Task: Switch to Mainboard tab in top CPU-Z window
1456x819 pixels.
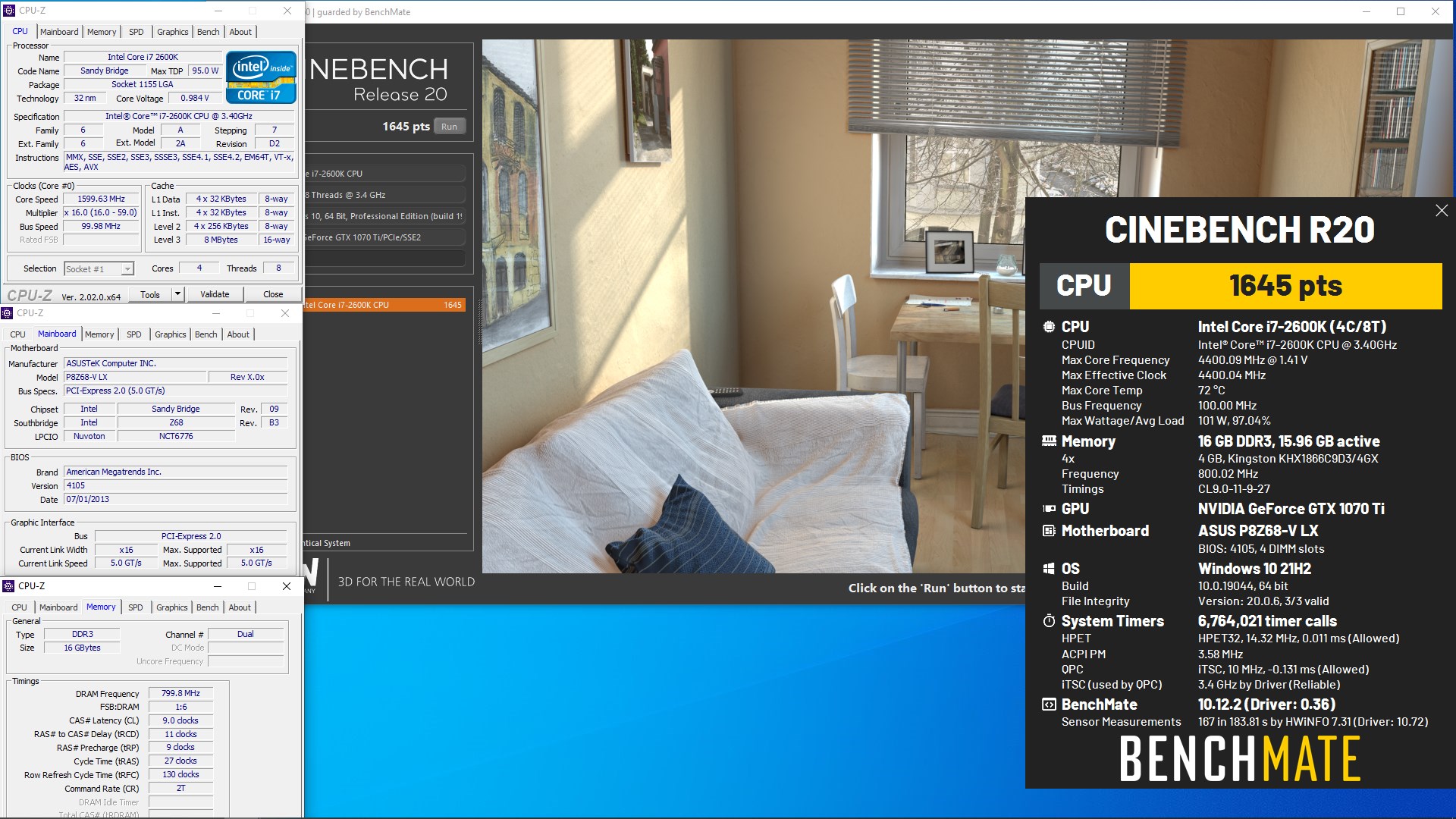Action: coord(59,32)
